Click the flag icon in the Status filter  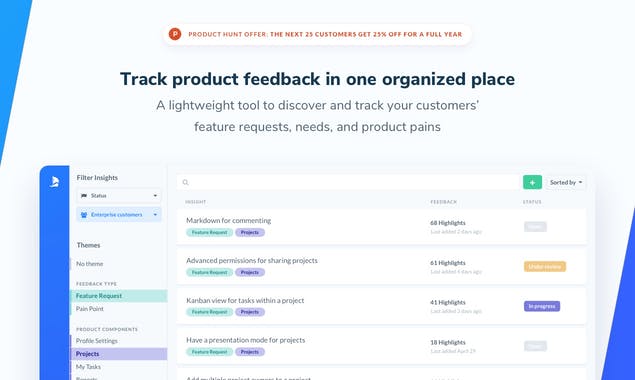click(x=84, y=196)
